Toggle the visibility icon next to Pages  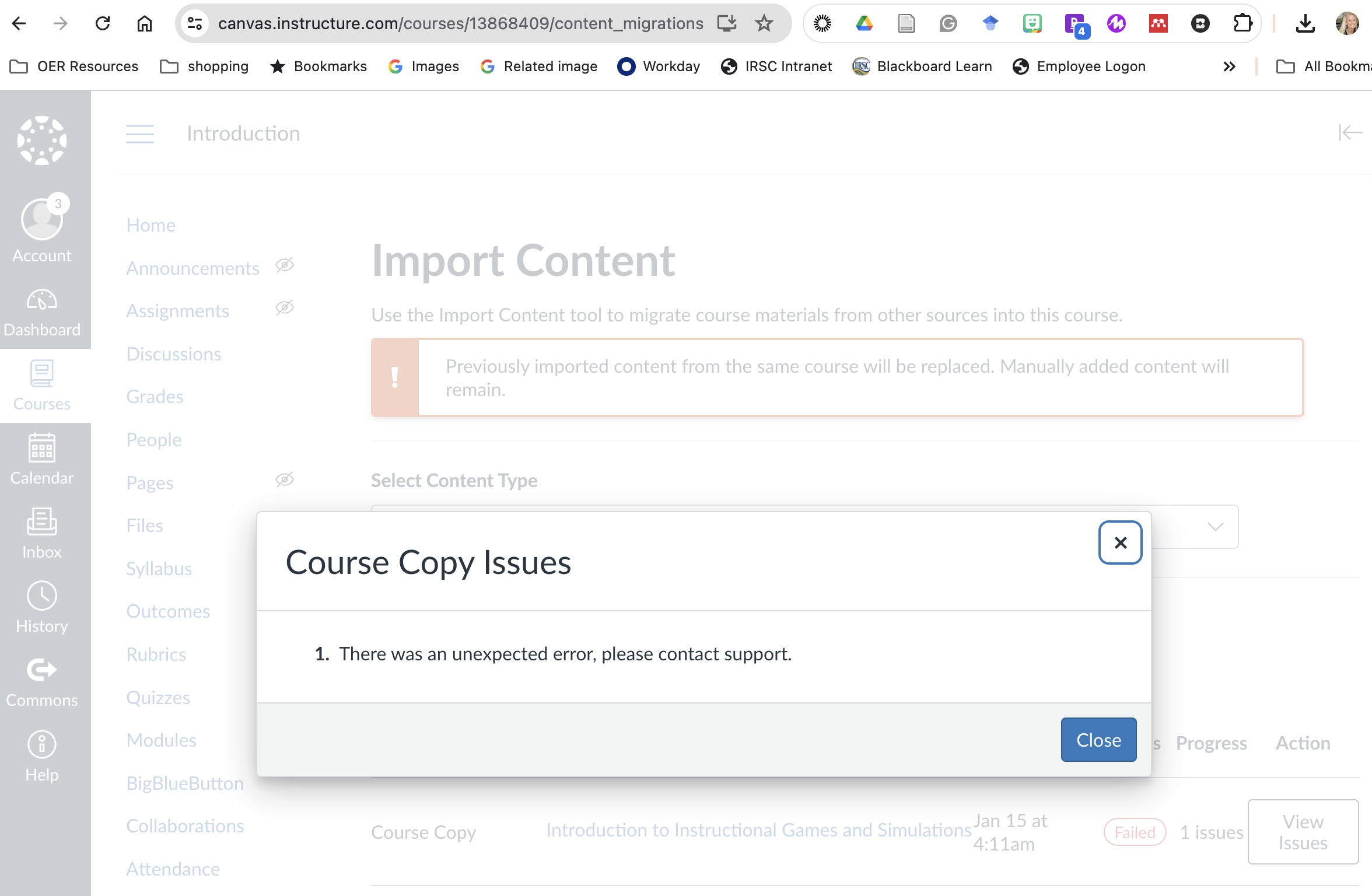click(x=284, y=480)
